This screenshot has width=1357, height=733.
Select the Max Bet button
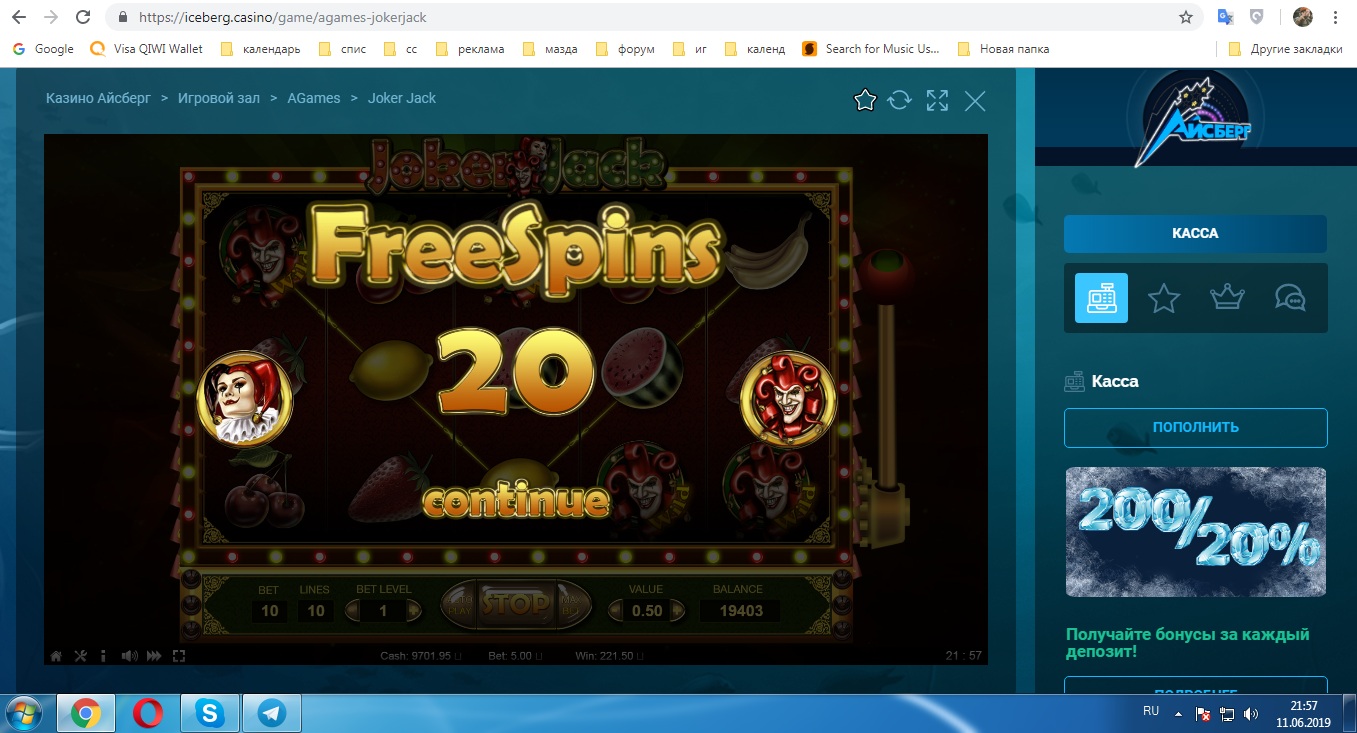click(x=571, y=604)
